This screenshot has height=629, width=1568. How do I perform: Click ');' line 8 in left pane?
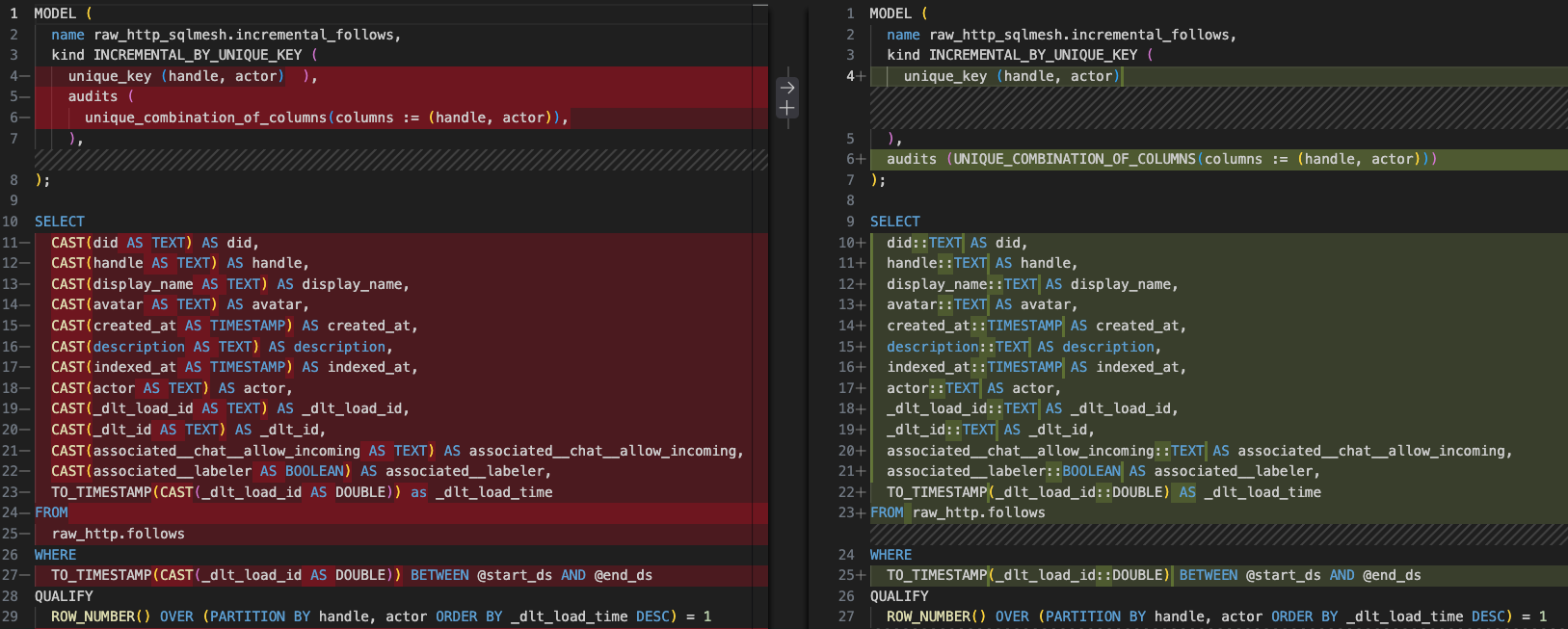[x=42, y=180]
